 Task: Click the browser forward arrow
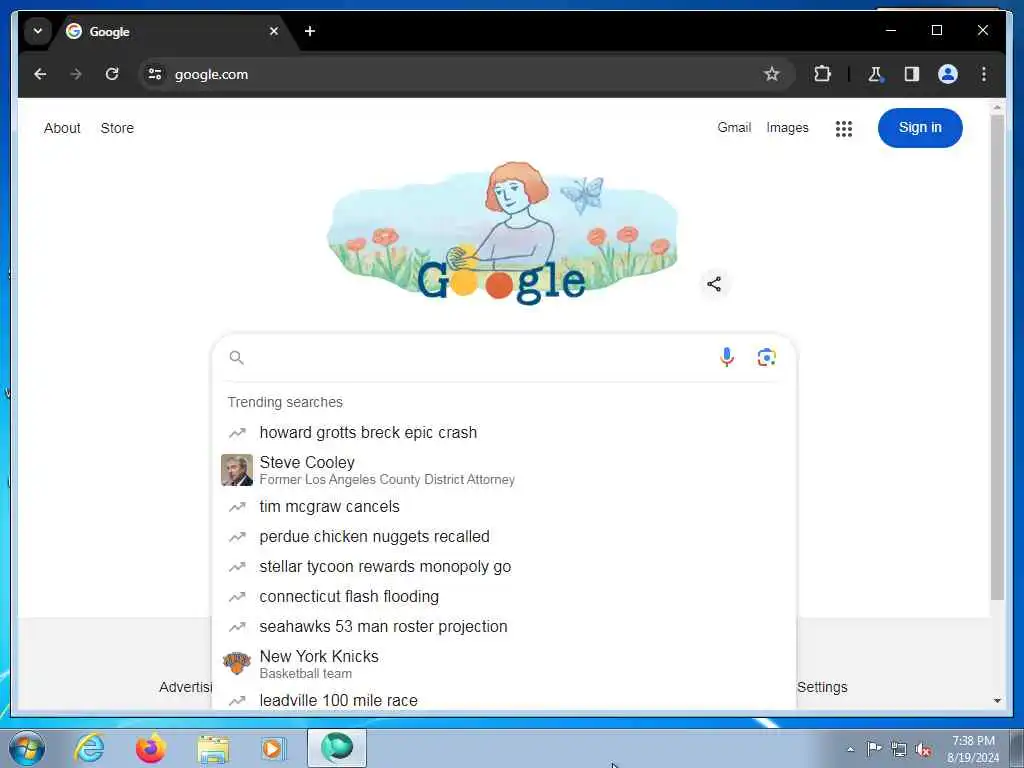click(76, 74)
